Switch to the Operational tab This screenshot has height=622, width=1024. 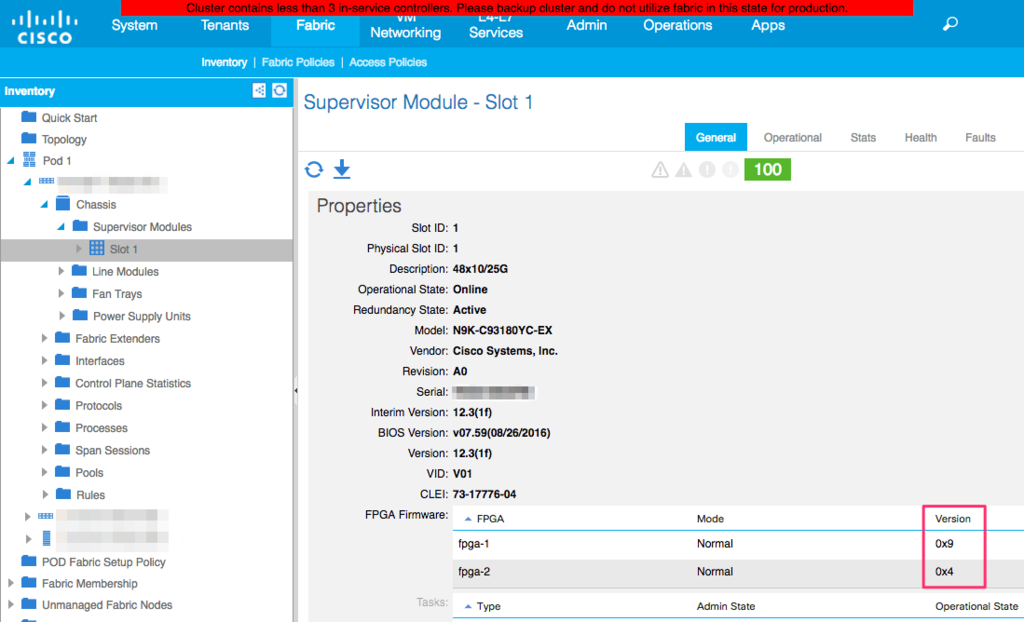click(x=793, y=137)
